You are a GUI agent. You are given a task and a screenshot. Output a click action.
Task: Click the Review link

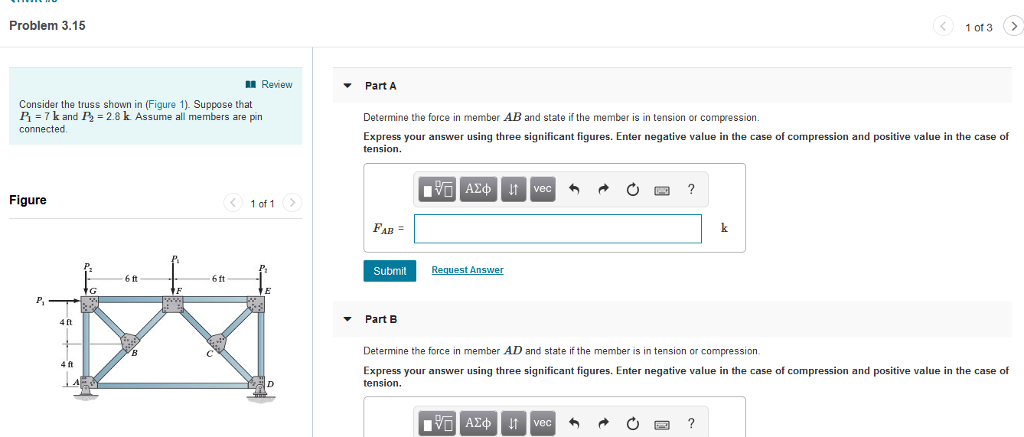[x=270, y=84]
